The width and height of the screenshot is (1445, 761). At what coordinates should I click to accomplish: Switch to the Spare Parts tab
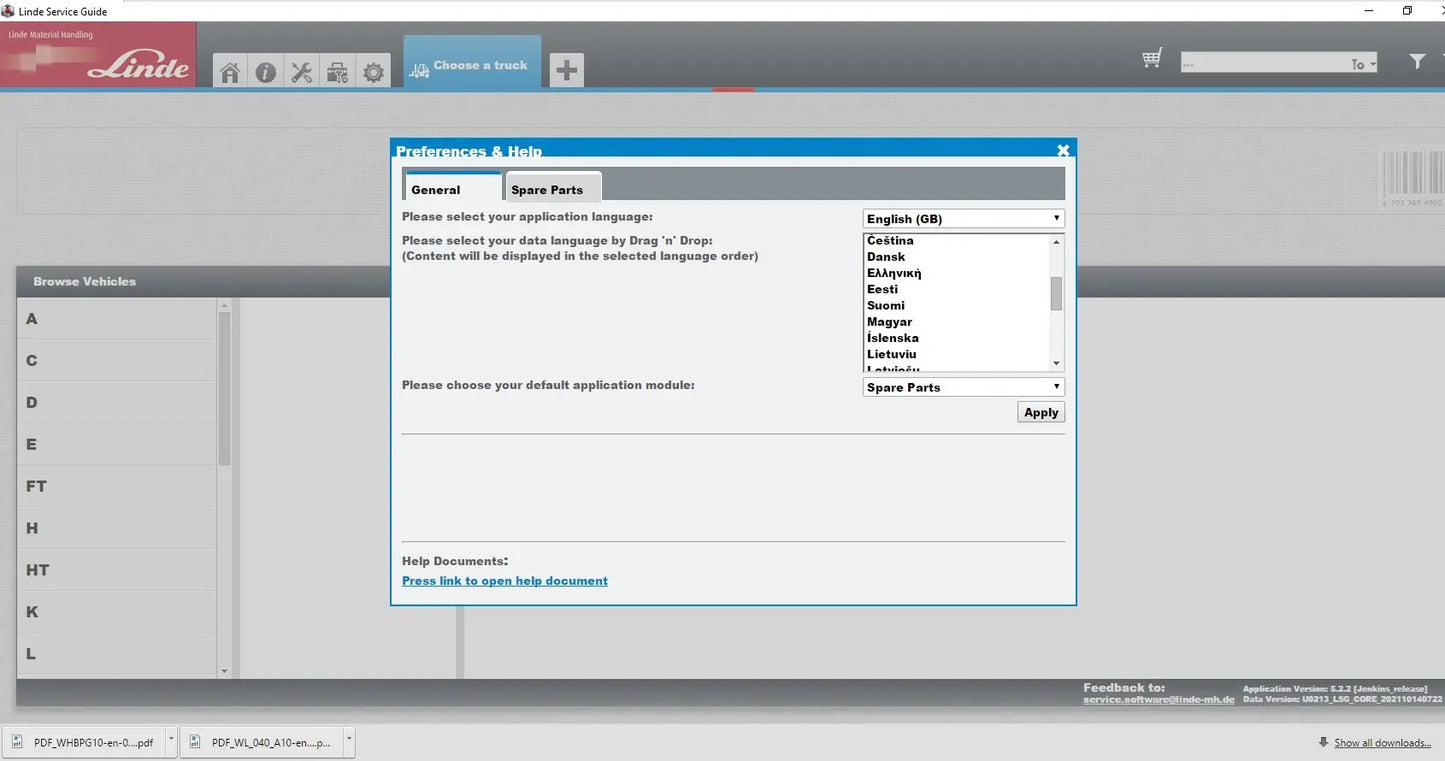pos(552,189)
